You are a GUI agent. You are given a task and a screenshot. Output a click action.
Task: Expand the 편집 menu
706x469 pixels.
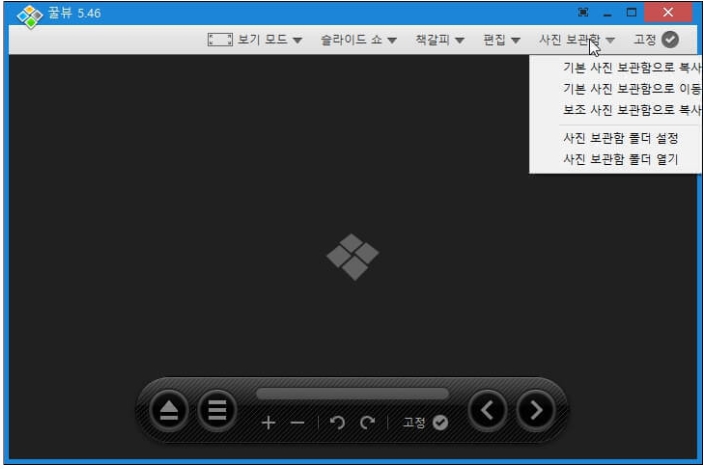(502, 40)
